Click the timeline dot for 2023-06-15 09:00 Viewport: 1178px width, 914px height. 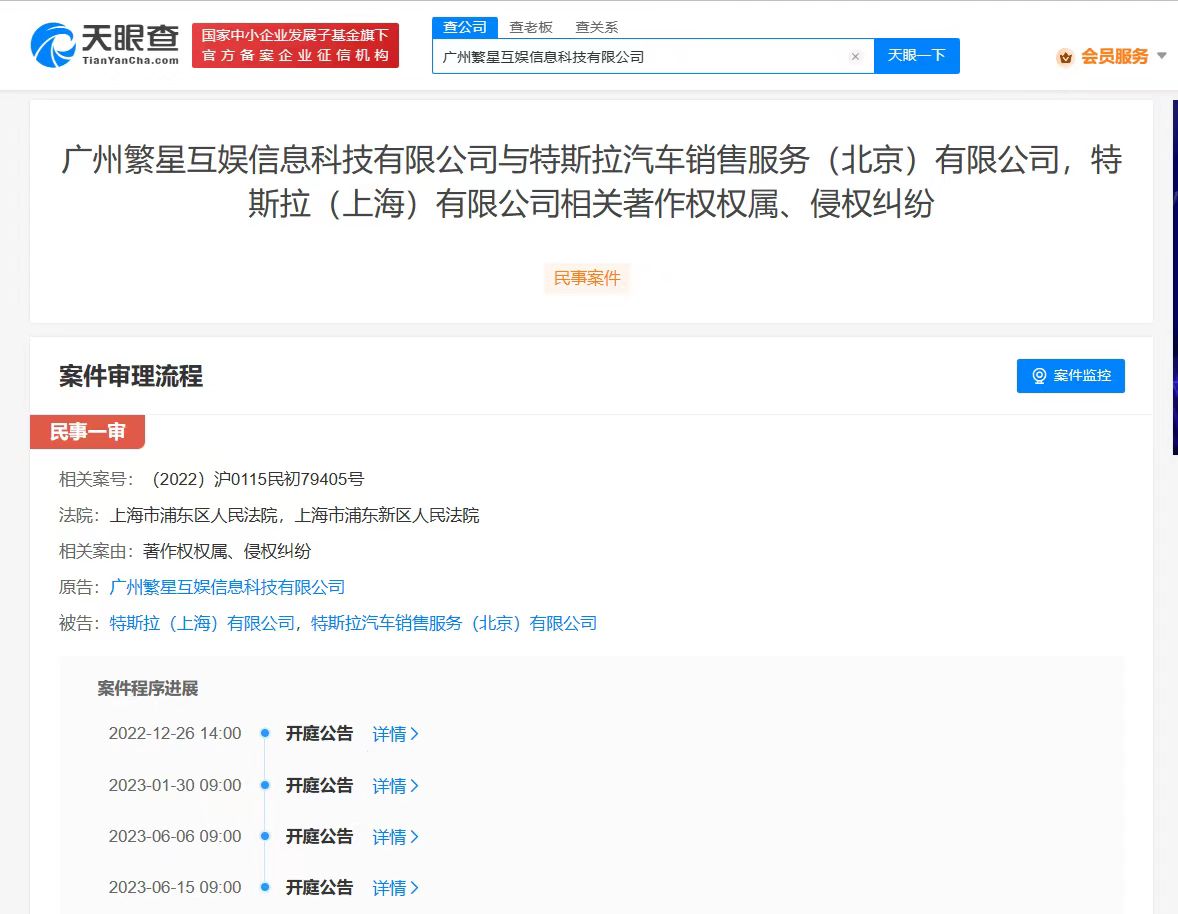(264, 887)
